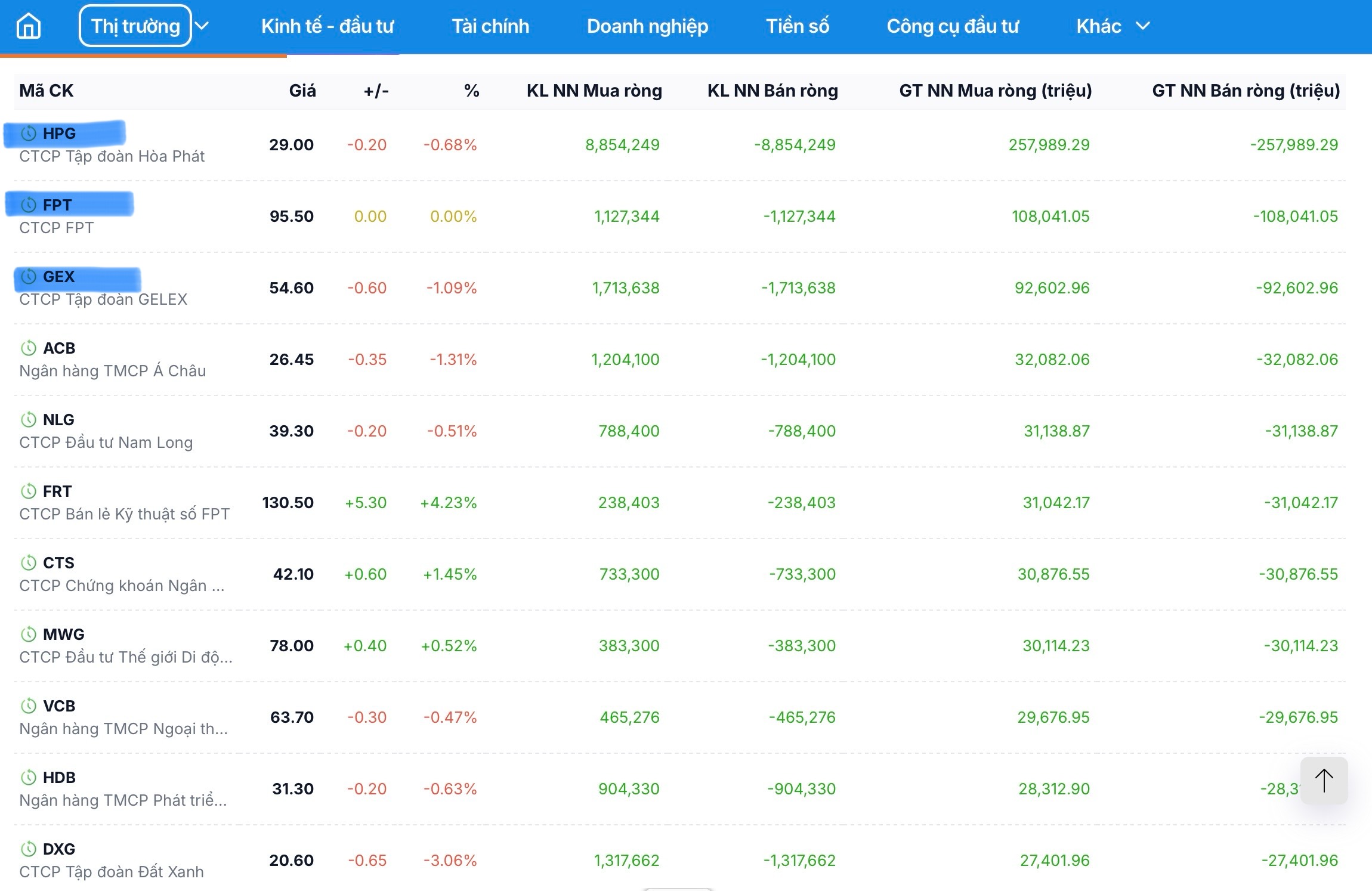Click the clock icon beside VCB
This screenshot has height=891, width=1372.
click(x=29, y=706)
